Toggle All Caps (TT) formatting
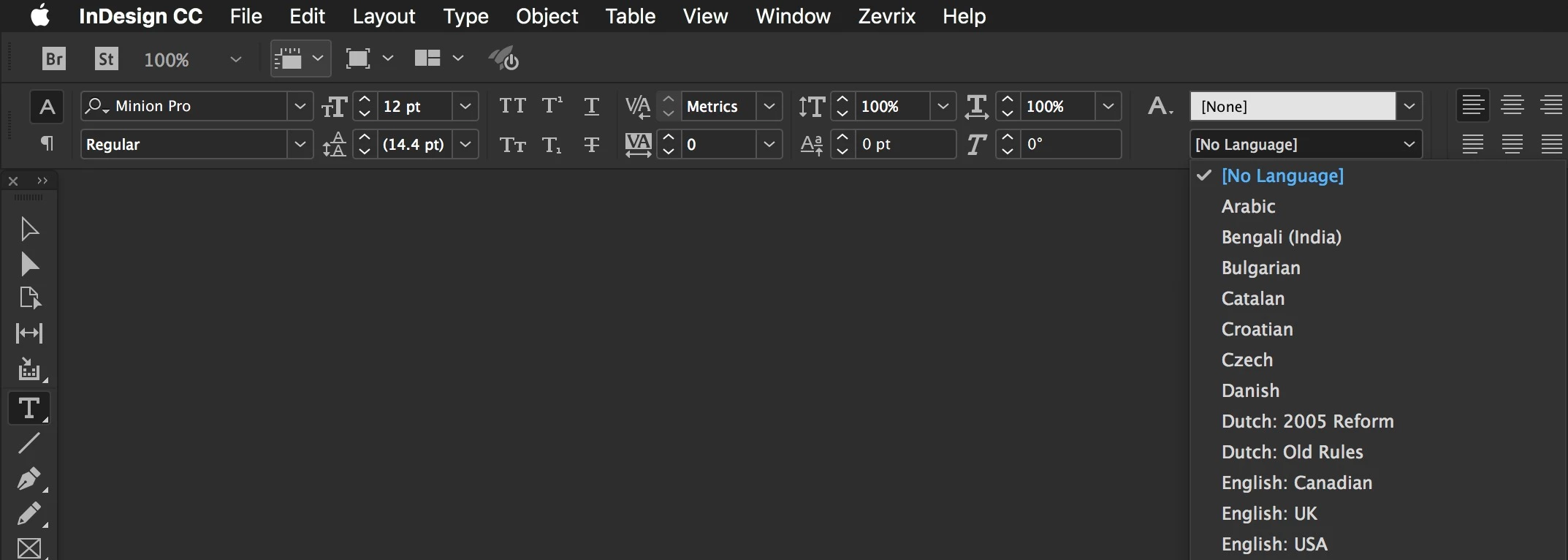Viewport: 1568px width, 560px height. 512,106
